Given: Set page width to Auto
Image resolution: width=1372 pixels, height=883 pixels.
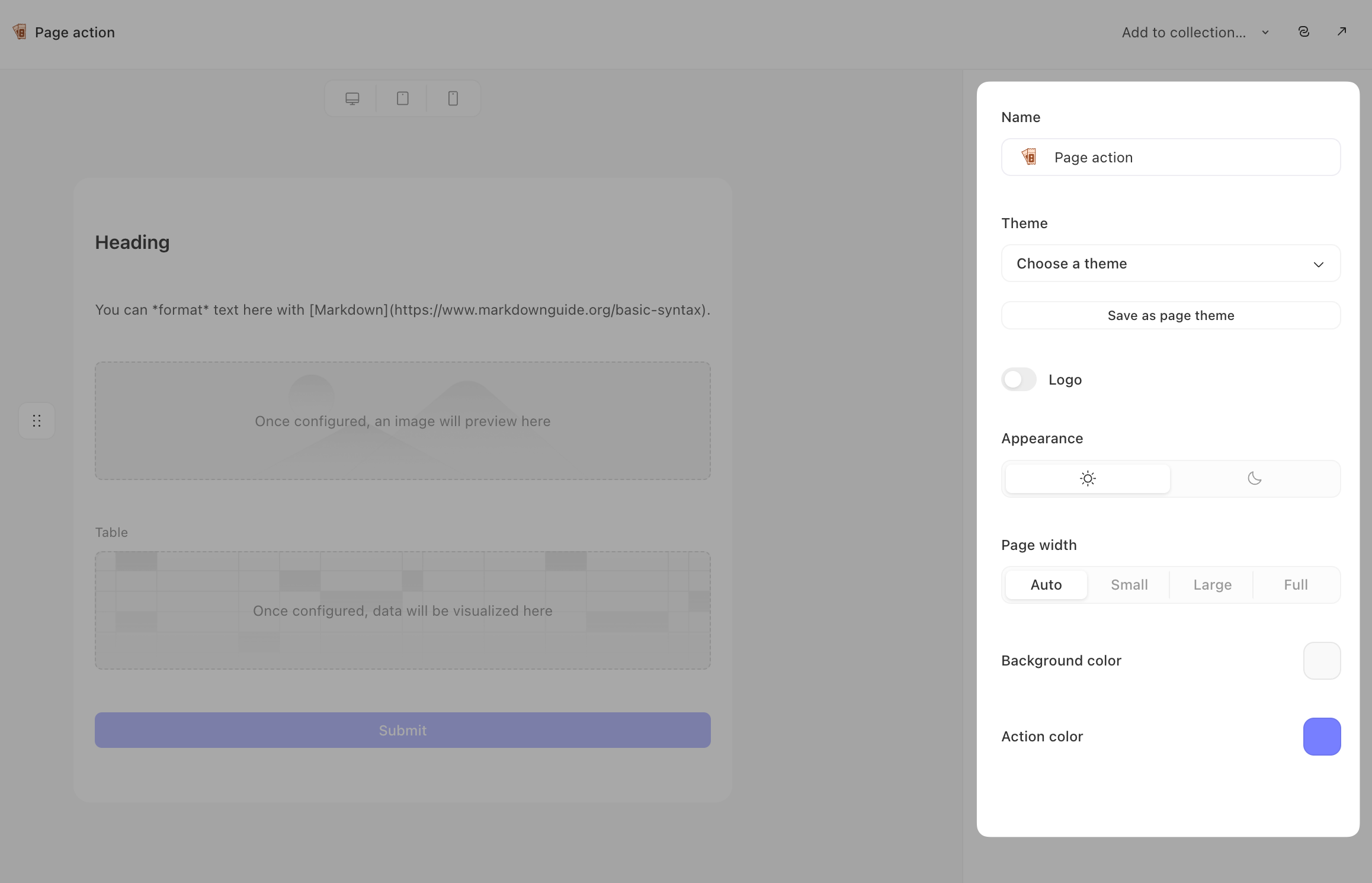Looking at the screenshot, I should pyautogui.click(x=1046, y=585).
